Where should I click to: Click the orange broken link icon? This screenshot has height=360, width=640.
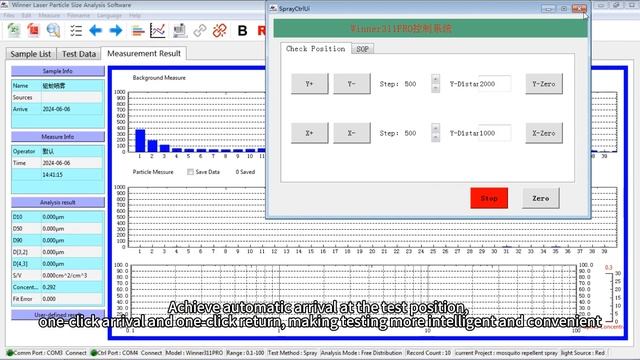220,31
